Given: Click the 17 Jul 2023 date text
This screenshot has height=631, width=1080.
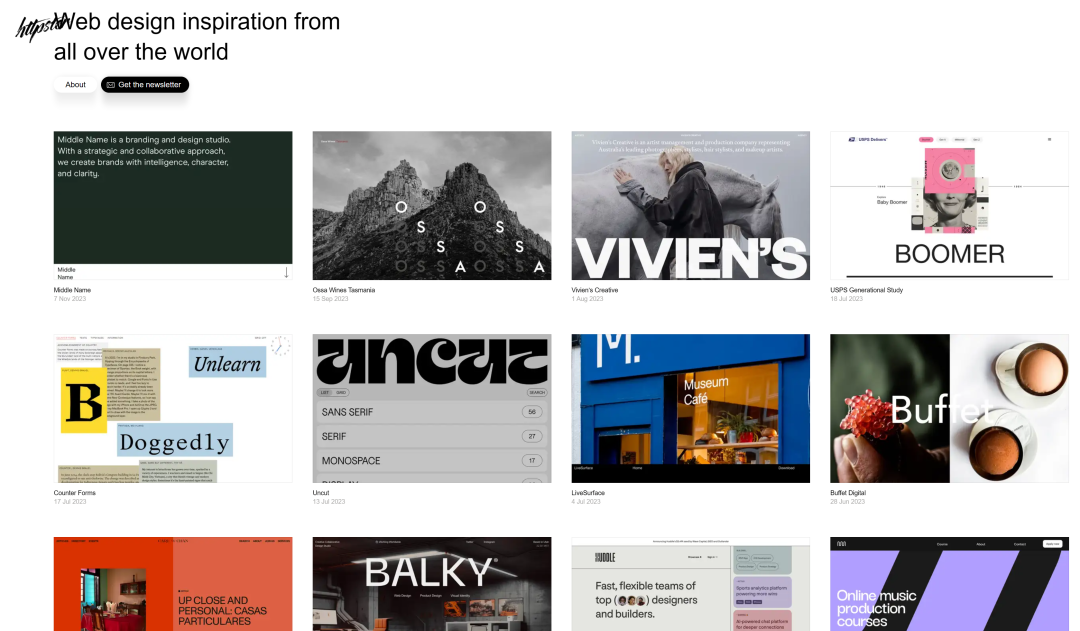Looking at the screenshot, I should [70, 501].
